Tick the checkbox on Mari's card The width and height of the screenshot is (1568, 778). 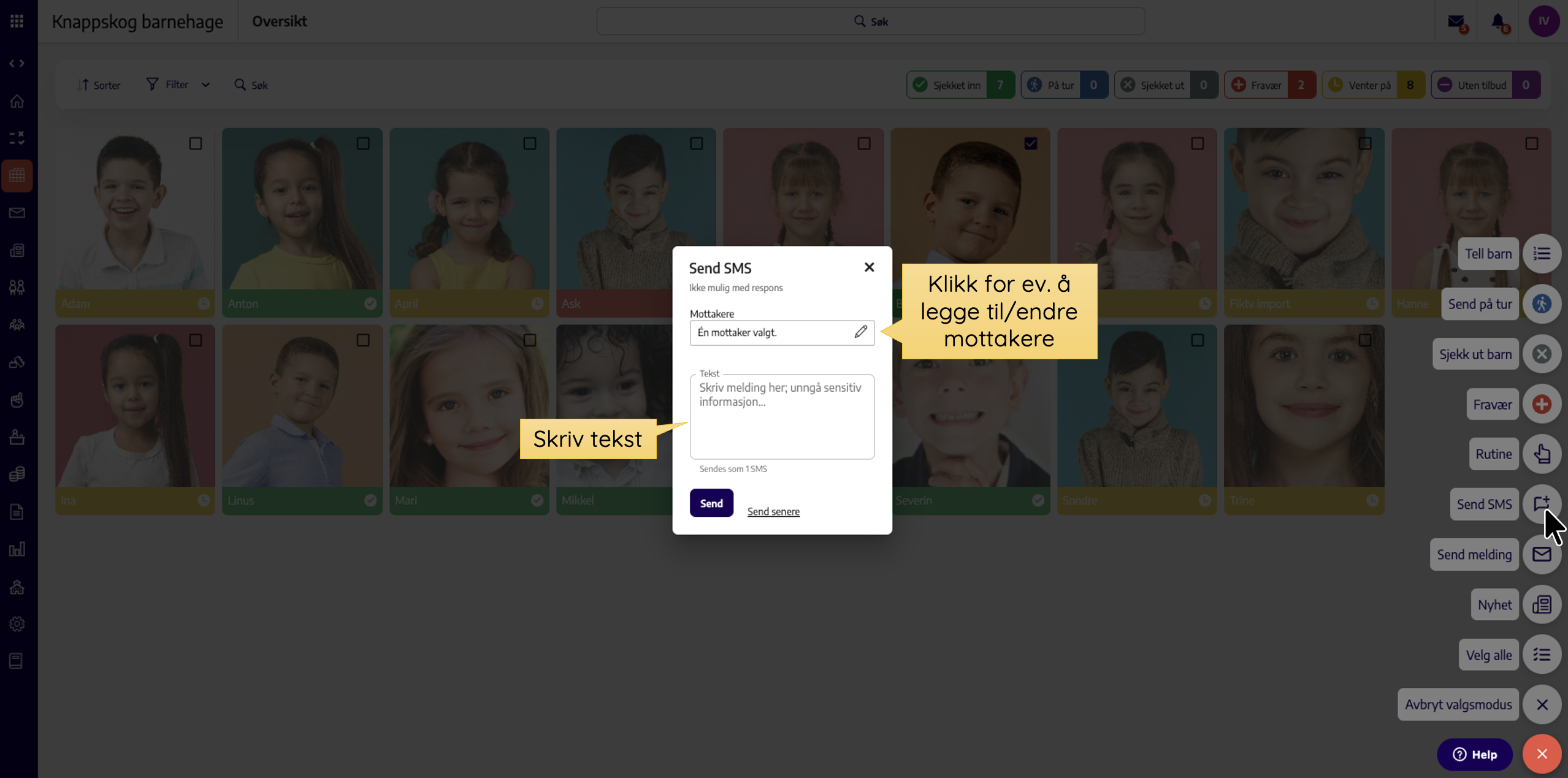(x=530, y=340)
